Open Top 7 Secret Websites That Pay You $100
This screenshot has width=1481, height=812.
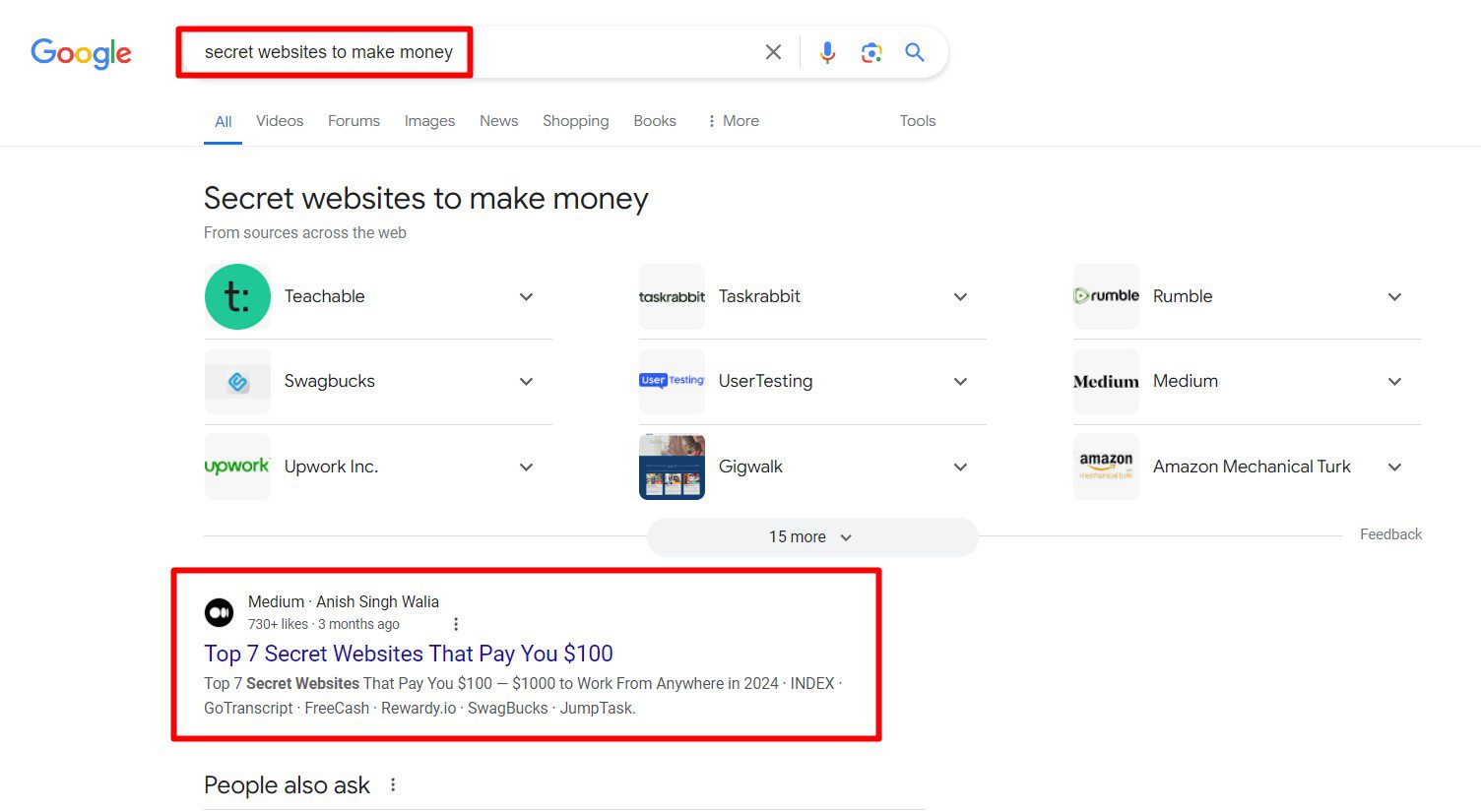tap(409, 654)
